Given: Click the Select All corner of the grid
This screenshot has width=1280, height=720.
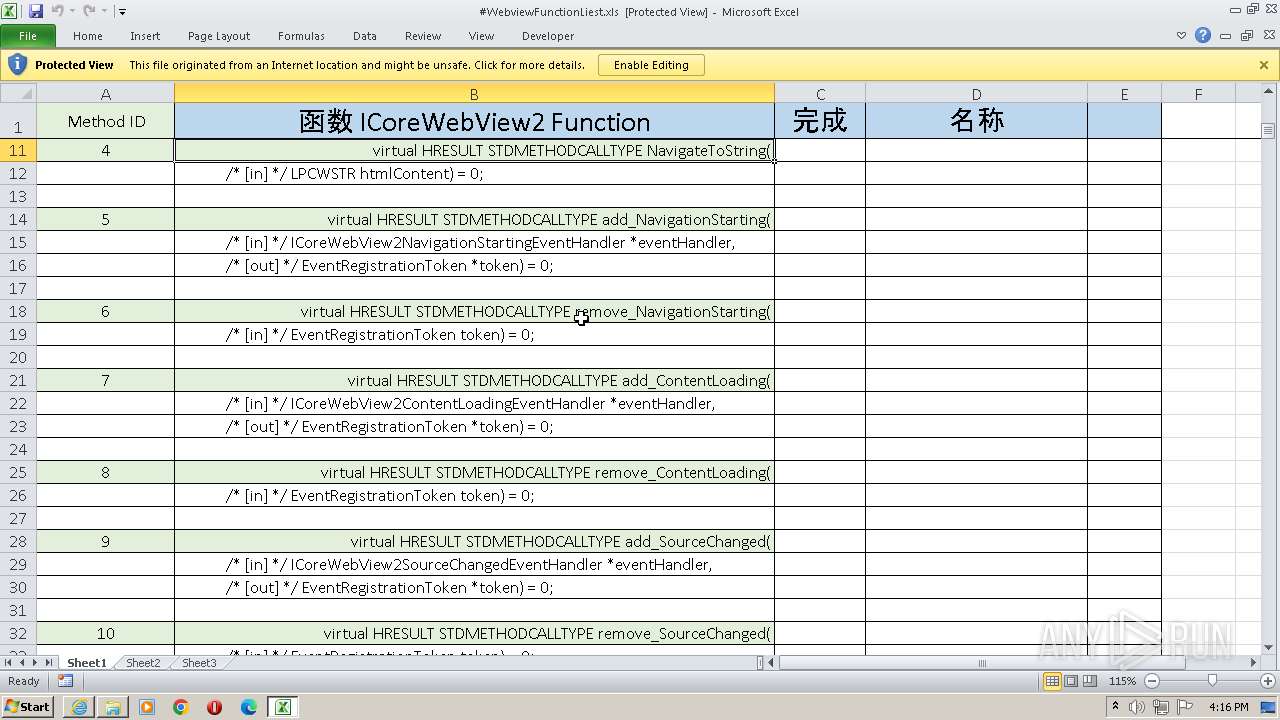Looking at the screenshot, I should (18, 94).
